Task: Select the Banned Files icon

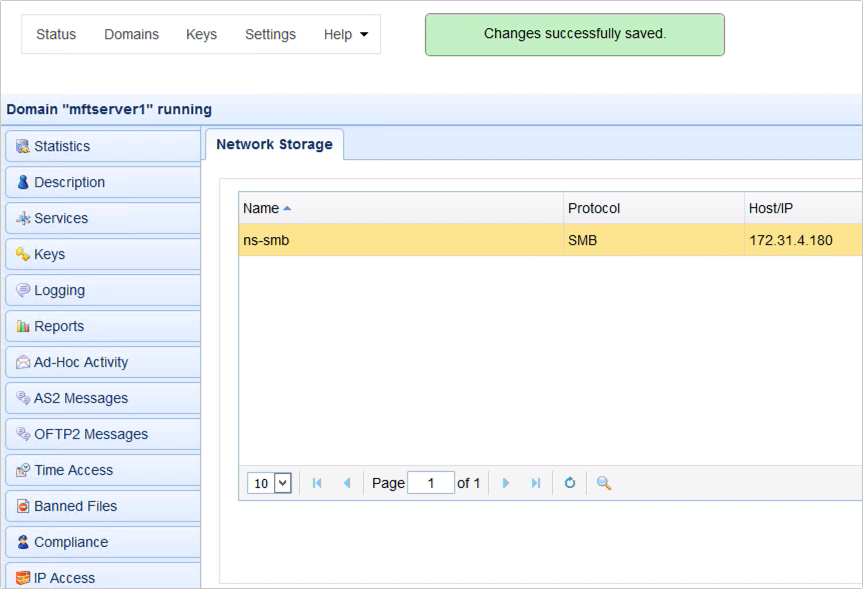Action: coord(22,506)
